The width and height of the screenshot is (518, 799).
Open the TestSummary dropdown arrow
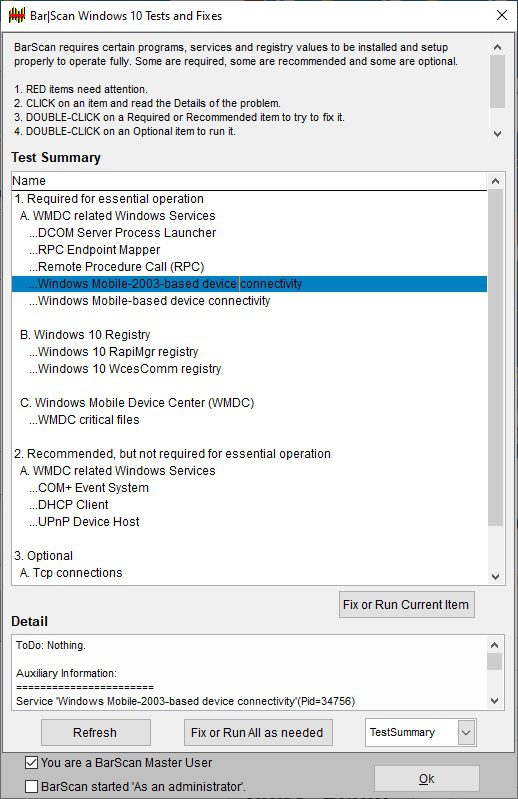(466, 733)
